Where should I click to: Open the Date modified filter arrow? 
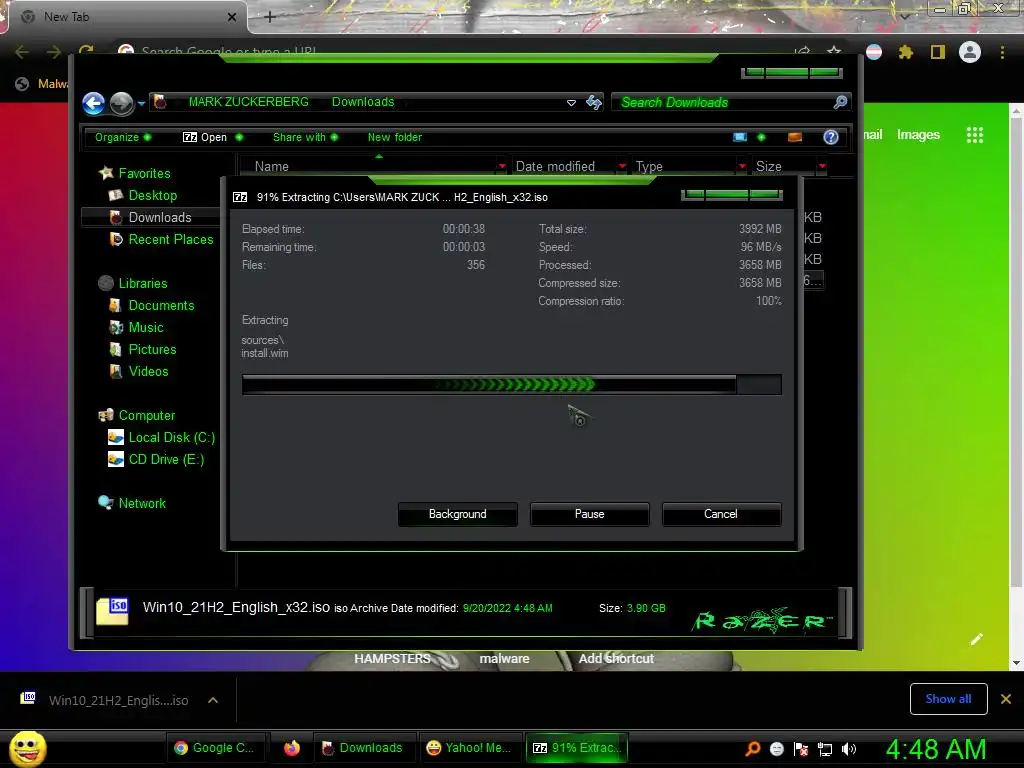coord(622,167)
